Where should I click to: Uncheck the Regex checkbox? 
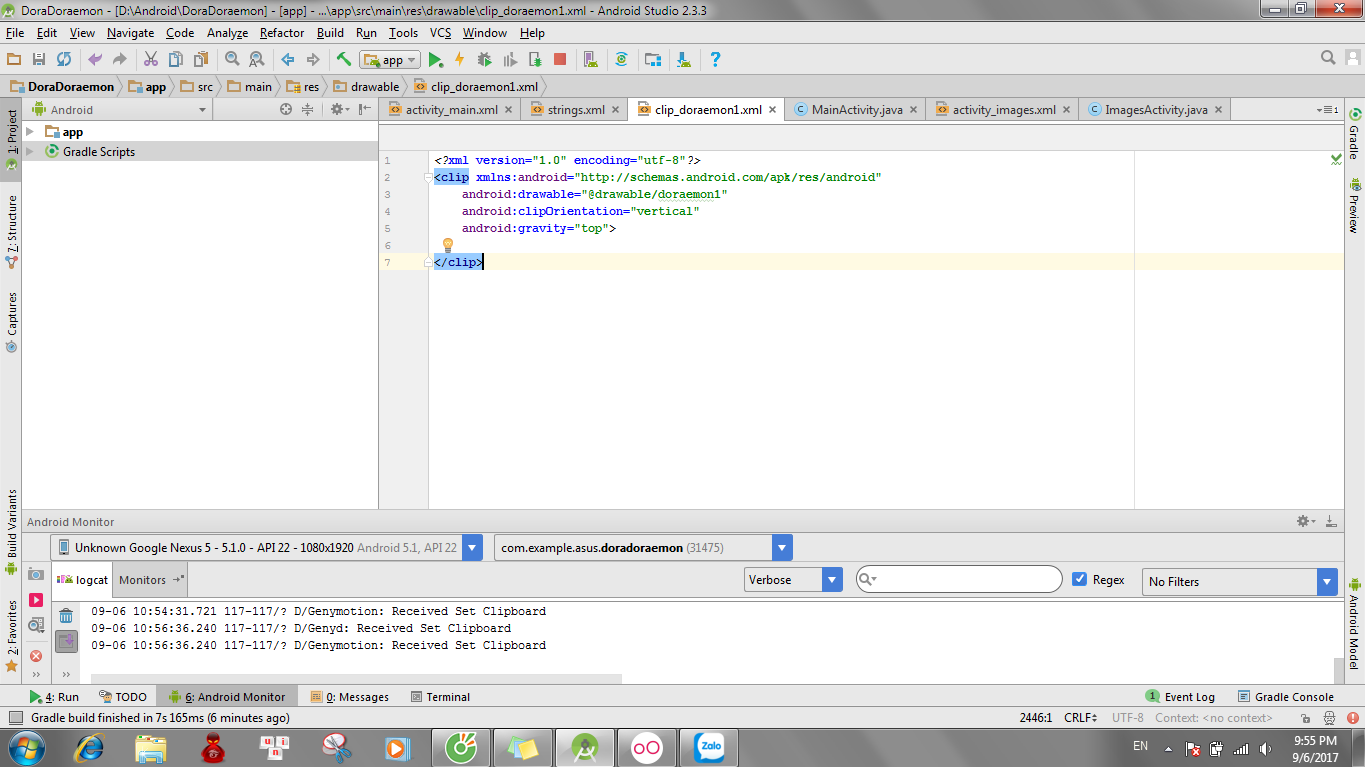coord(1079,580)
